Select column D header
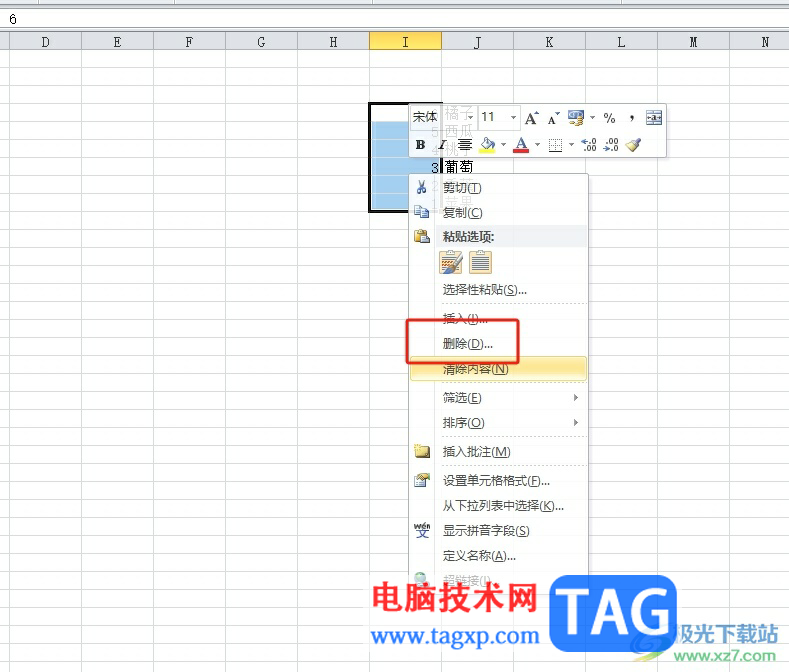 click(45, 42)
